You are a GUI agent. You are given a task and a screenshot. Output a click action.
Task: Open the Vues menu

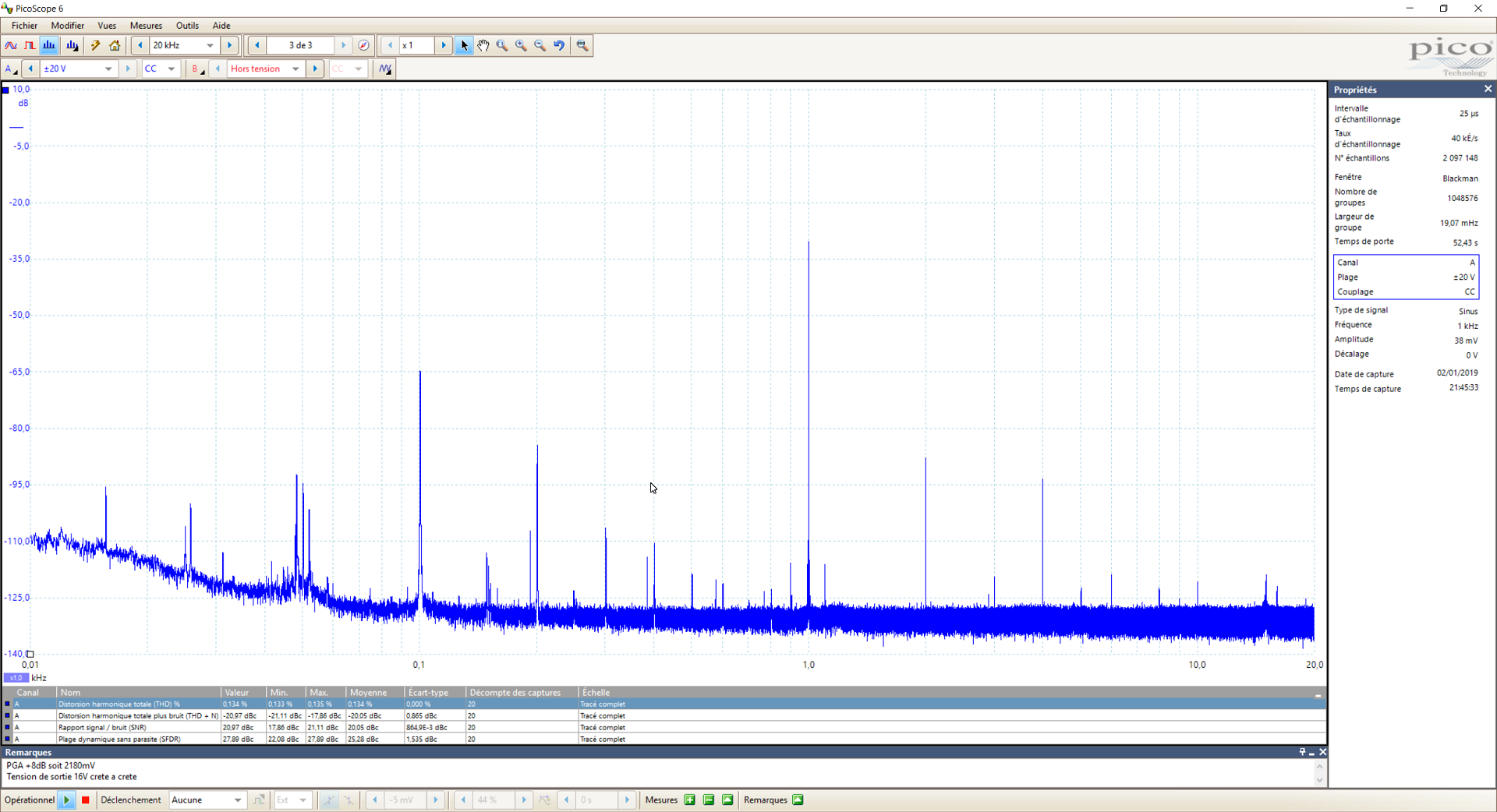pos(107,26)
